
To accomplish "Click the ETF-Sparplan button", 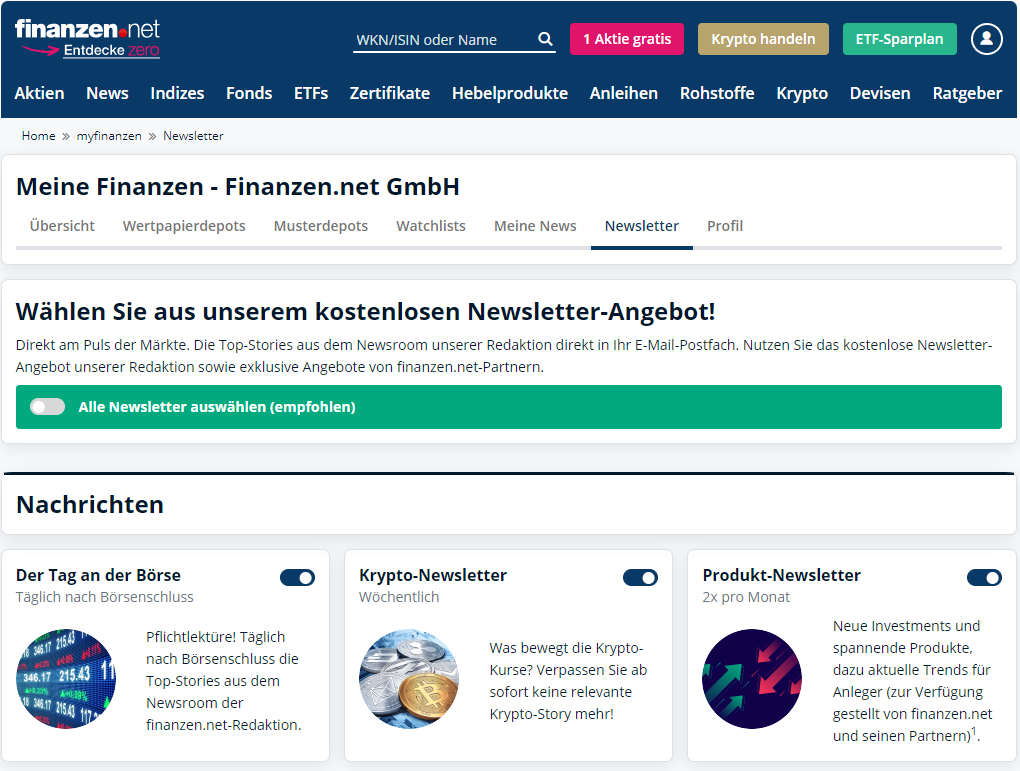I will tap(899, 39).
